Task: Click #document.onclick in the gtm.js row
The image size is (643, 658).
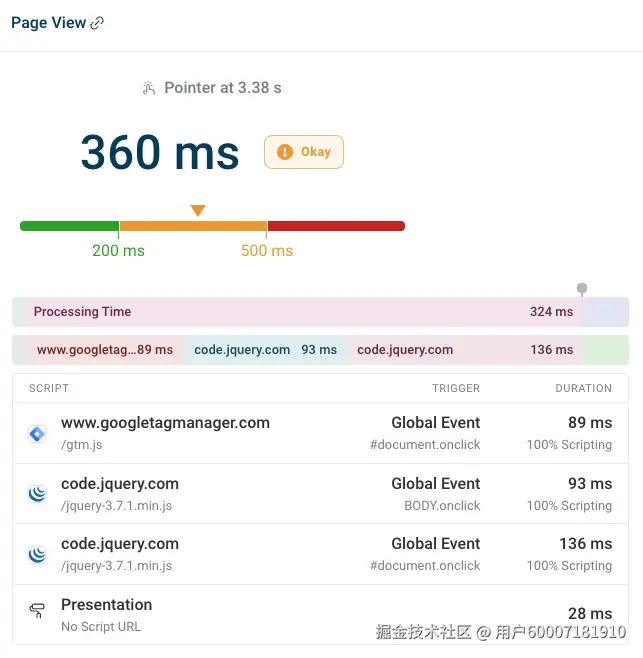Action: tap(425, 445)
